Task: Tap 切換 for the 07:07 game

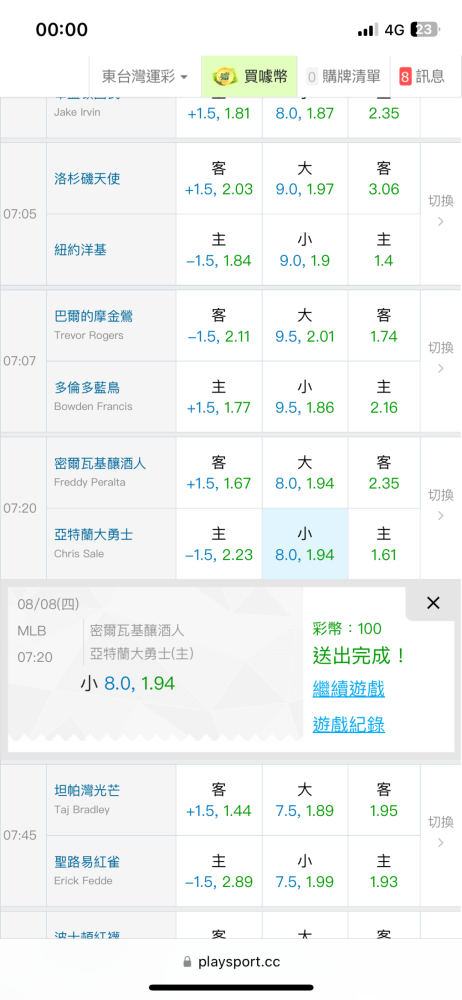Action: pos(440,357)
